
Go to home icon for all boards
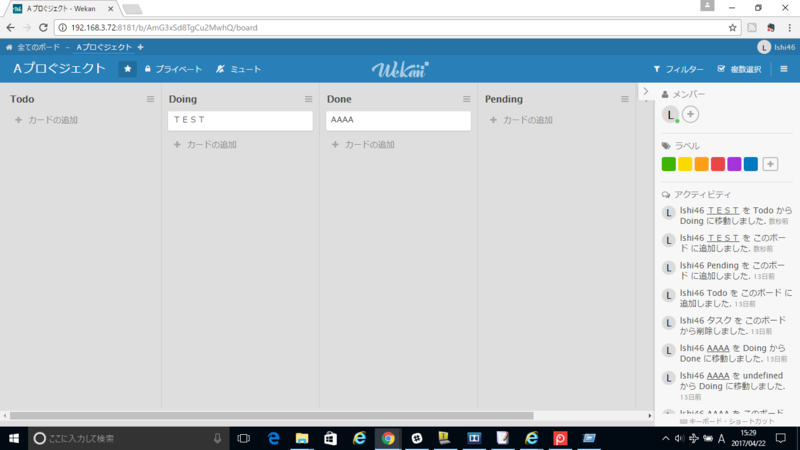click(x=9, y=47)
